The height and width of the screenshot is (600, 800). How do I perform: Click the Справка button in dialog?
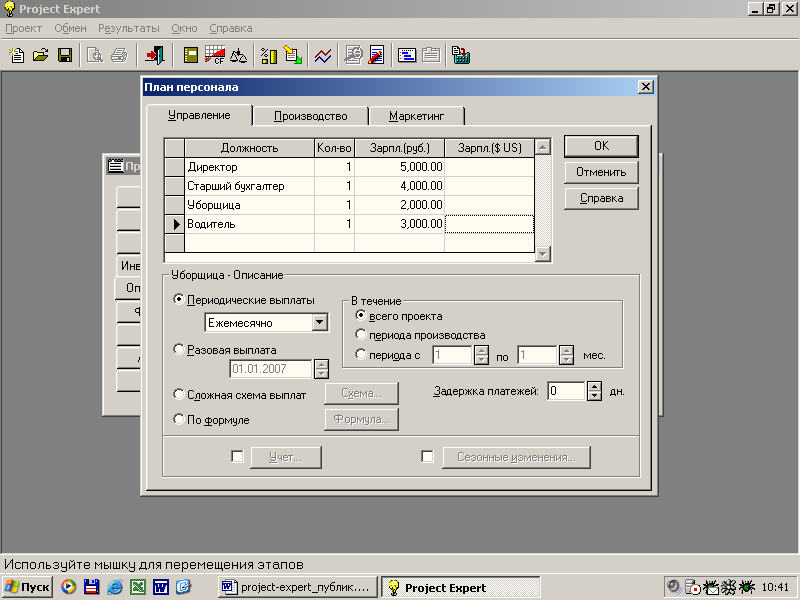(x=601, y=198)
